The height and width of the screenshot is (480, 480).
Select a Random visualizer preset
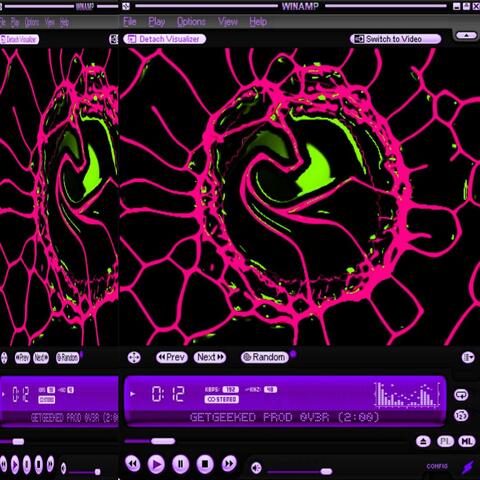[265, 357]
